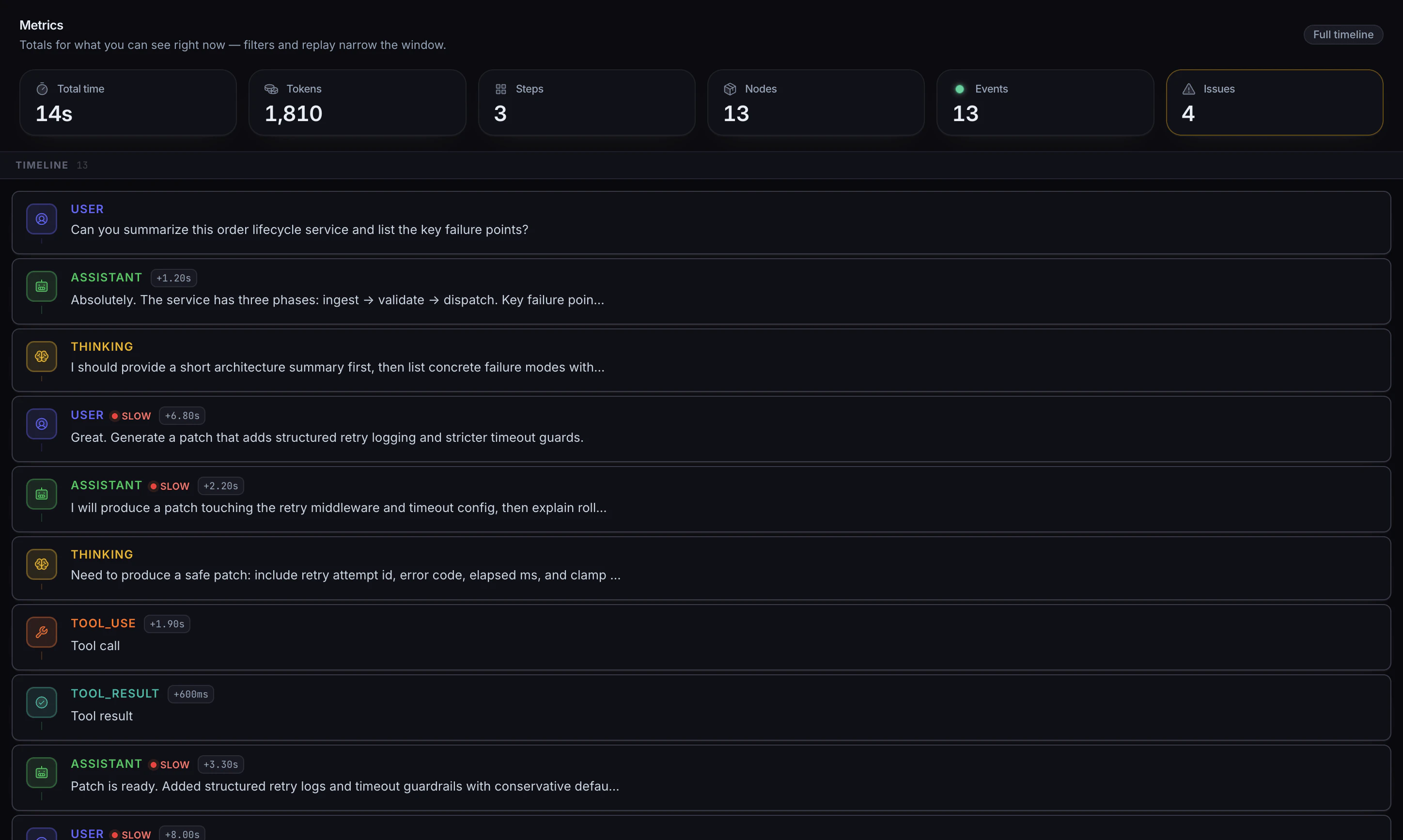Click the Issues warning triangle icon
The height and width of the screenshot is (840, 1403).
tap(1188, 89)
